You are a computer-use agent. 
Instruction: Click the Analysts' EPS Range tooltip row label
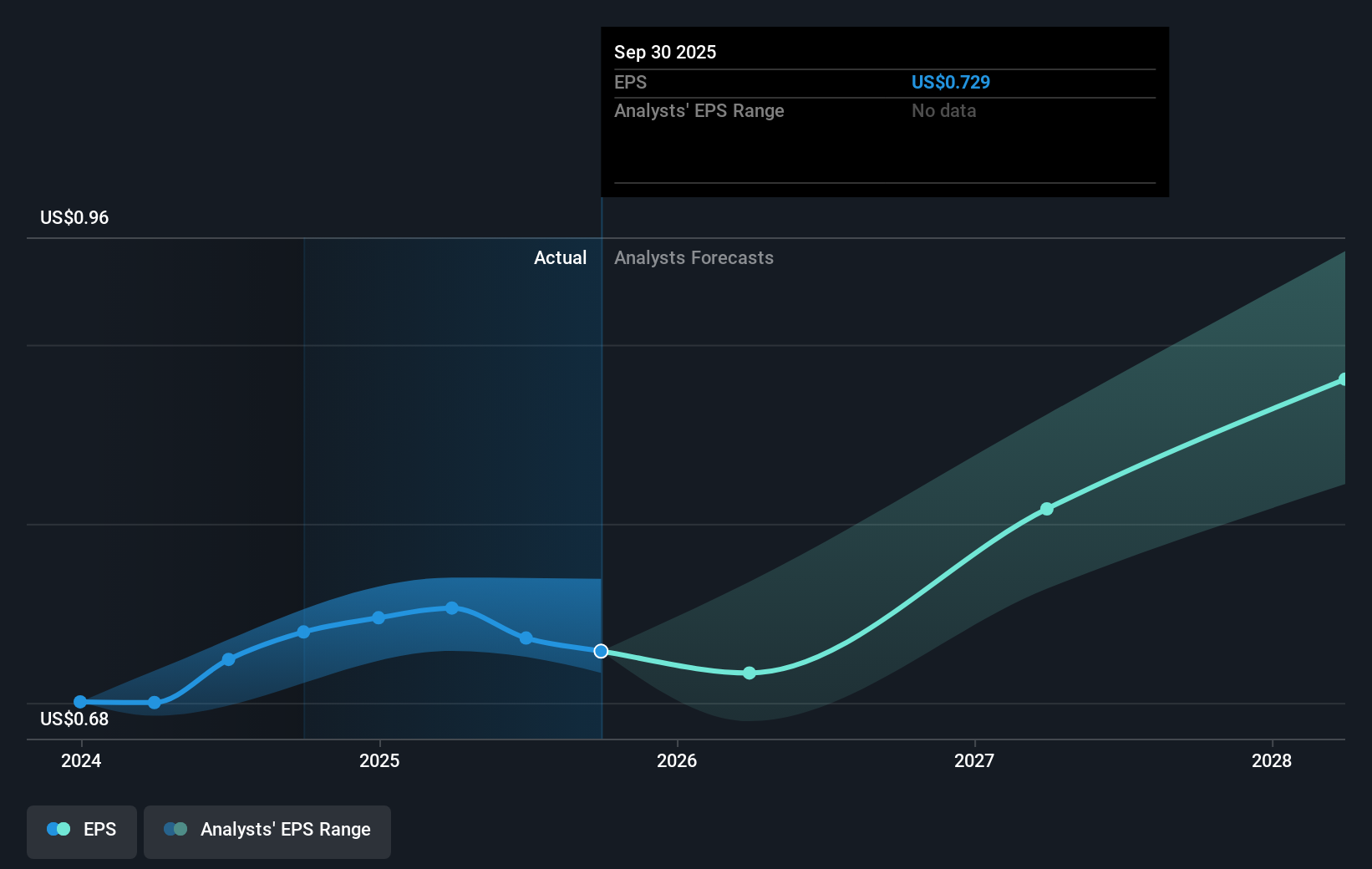coord(699,110)
